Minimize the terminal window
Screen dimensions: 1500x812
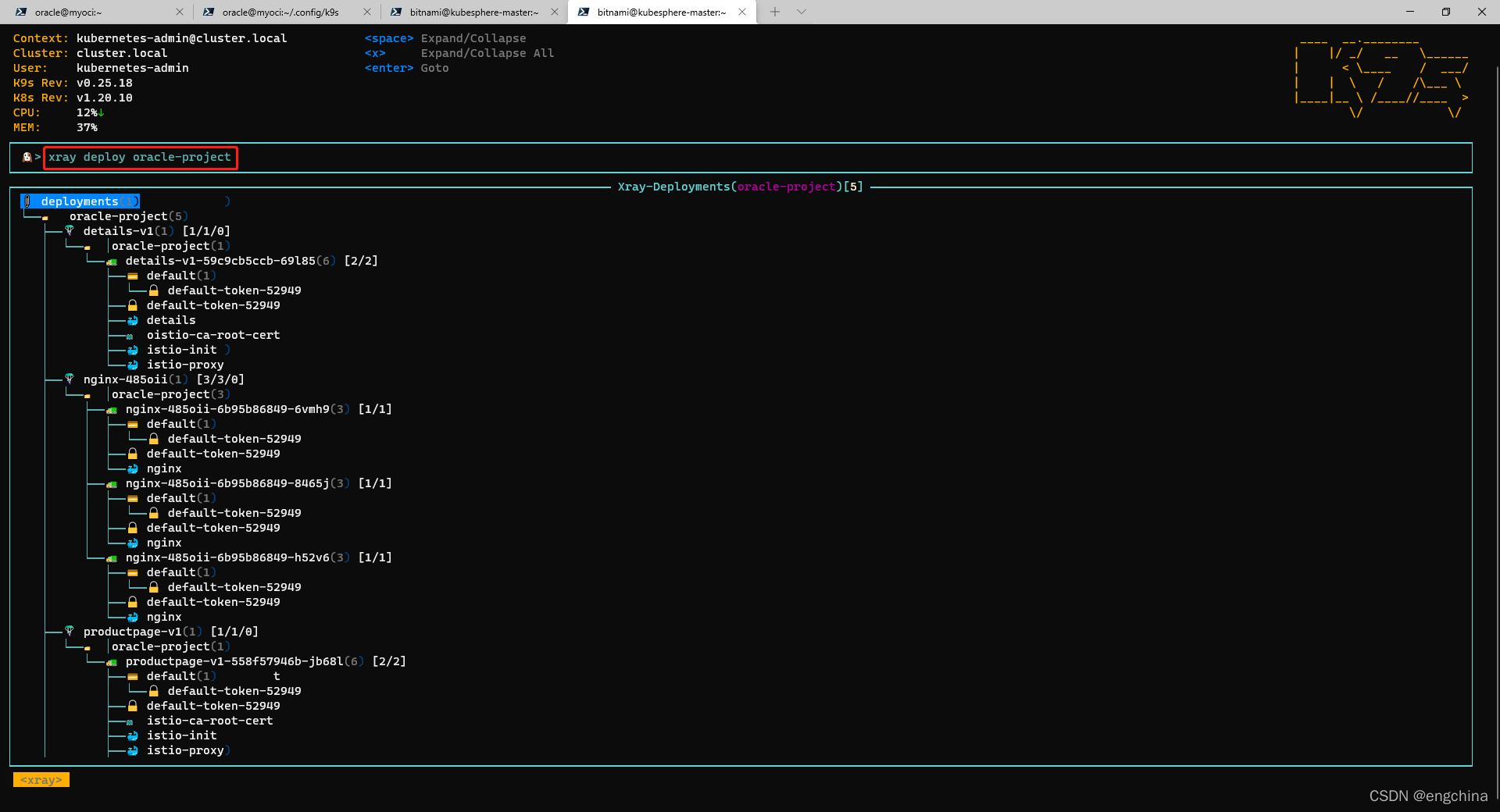[1410, 12]
